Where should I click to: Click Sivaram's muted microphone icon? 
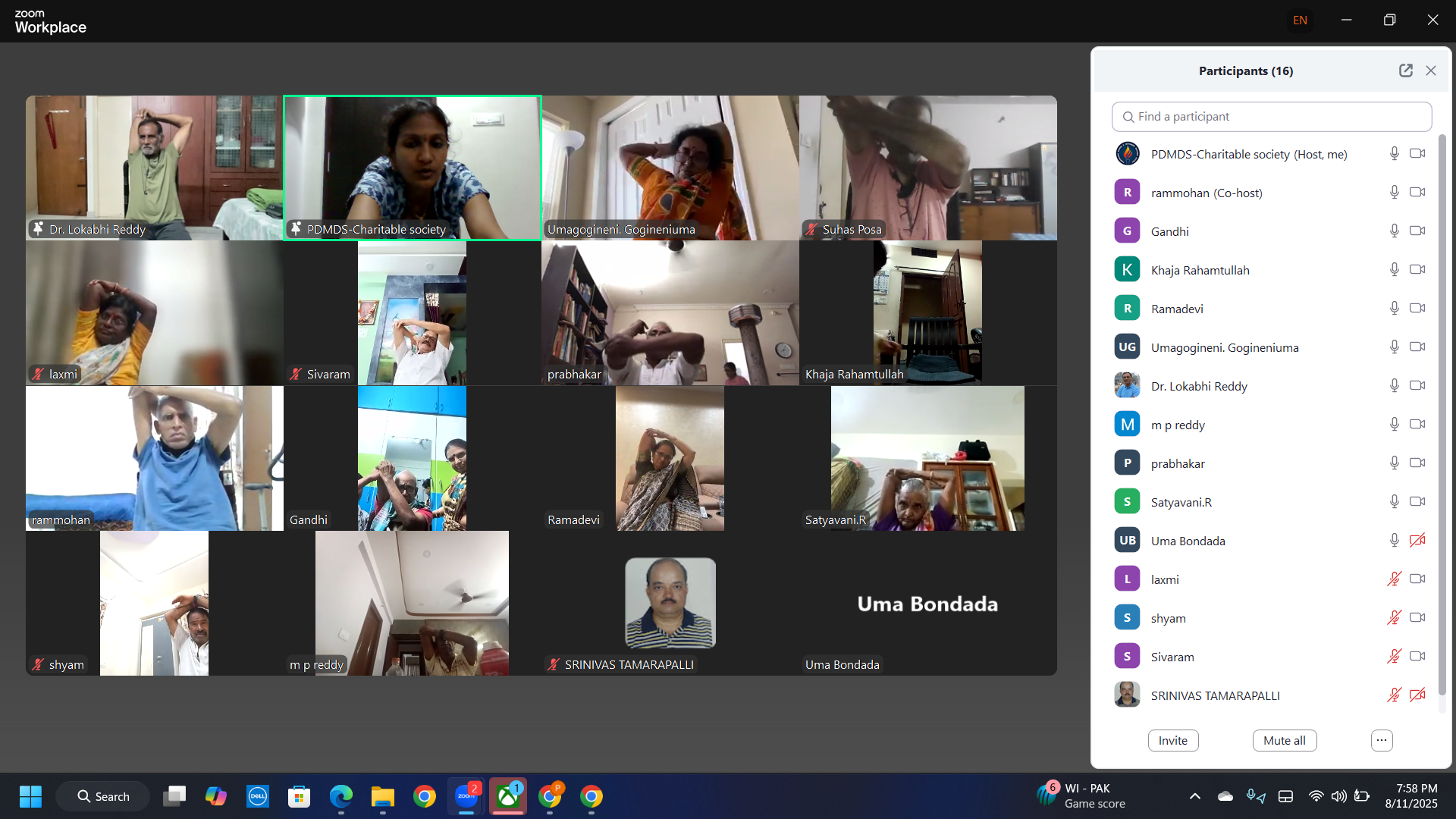(1394, 657)
